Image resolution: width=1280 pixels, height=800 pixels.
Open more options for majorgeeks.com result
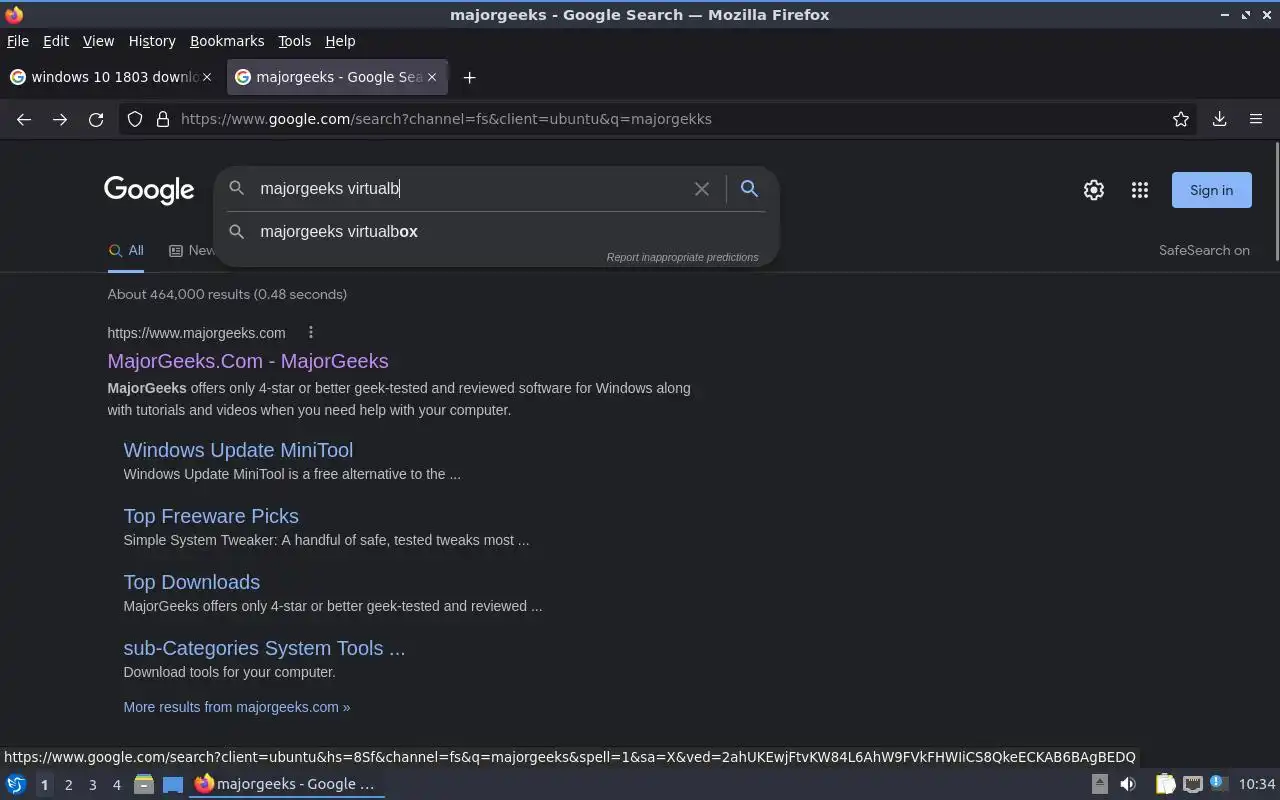[x=311, y=332]
